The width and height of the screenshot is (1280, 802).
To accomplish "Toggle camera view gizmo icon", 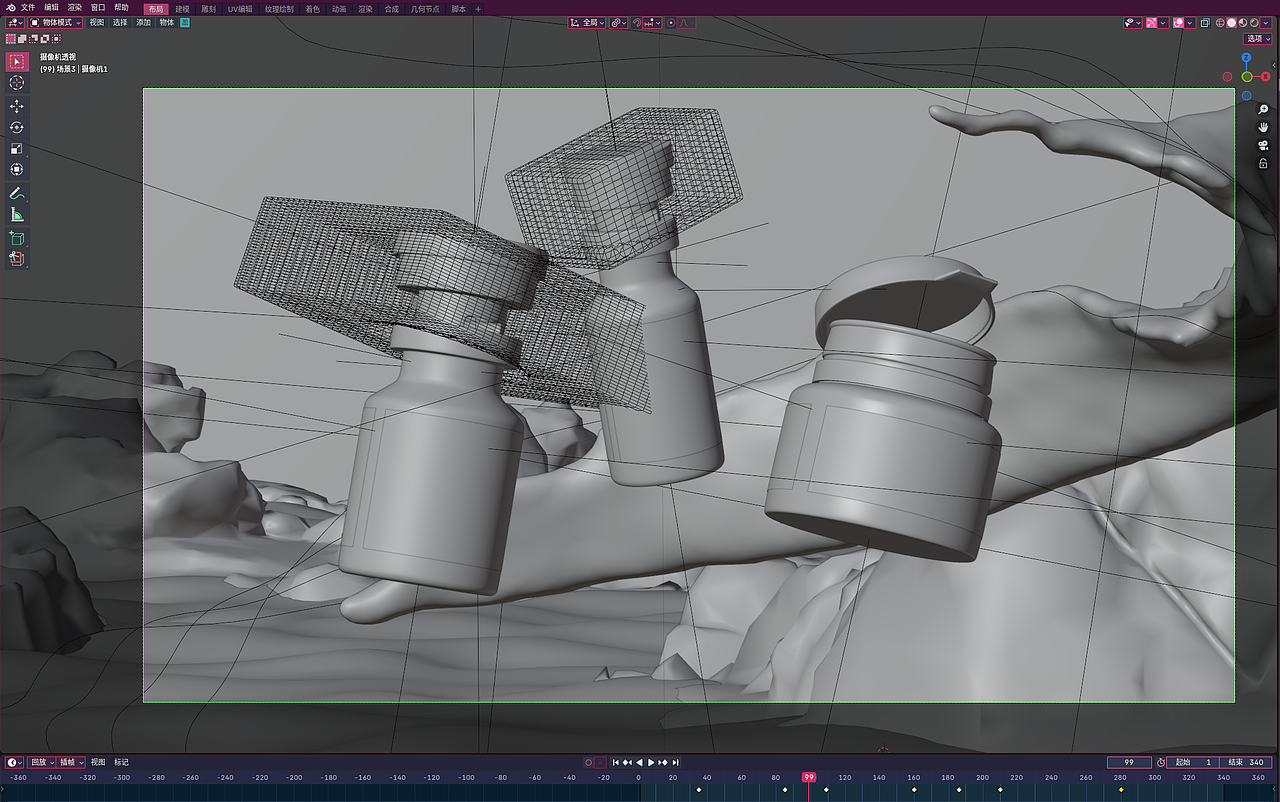I will point(1263,145).
